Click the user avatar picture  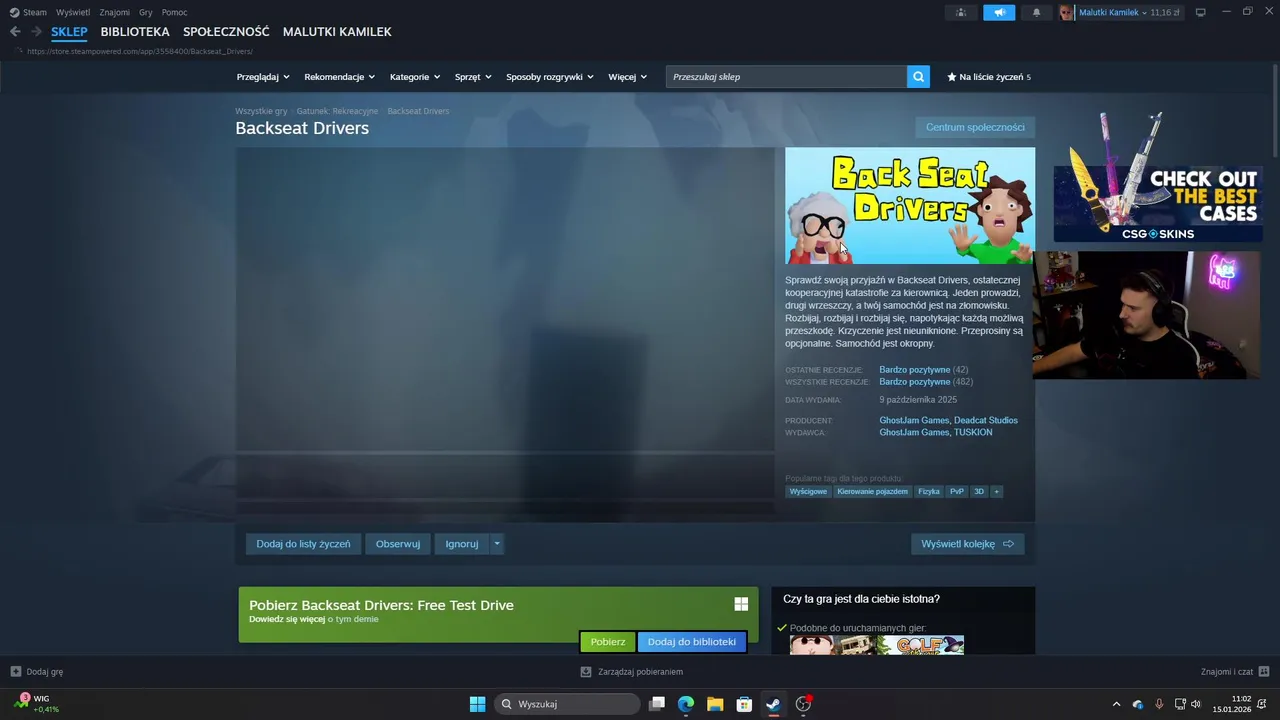pos(1067,12)
